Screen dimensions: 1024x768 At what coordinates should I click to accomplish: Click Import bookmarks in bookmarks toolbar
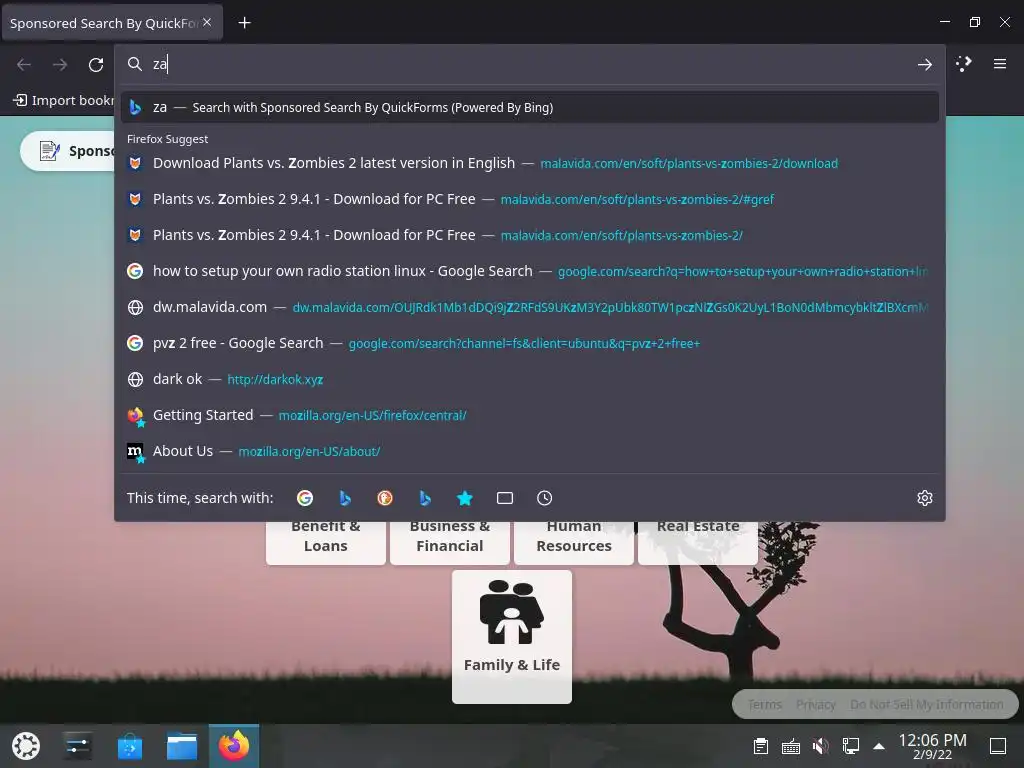click(x=63, y=101)
